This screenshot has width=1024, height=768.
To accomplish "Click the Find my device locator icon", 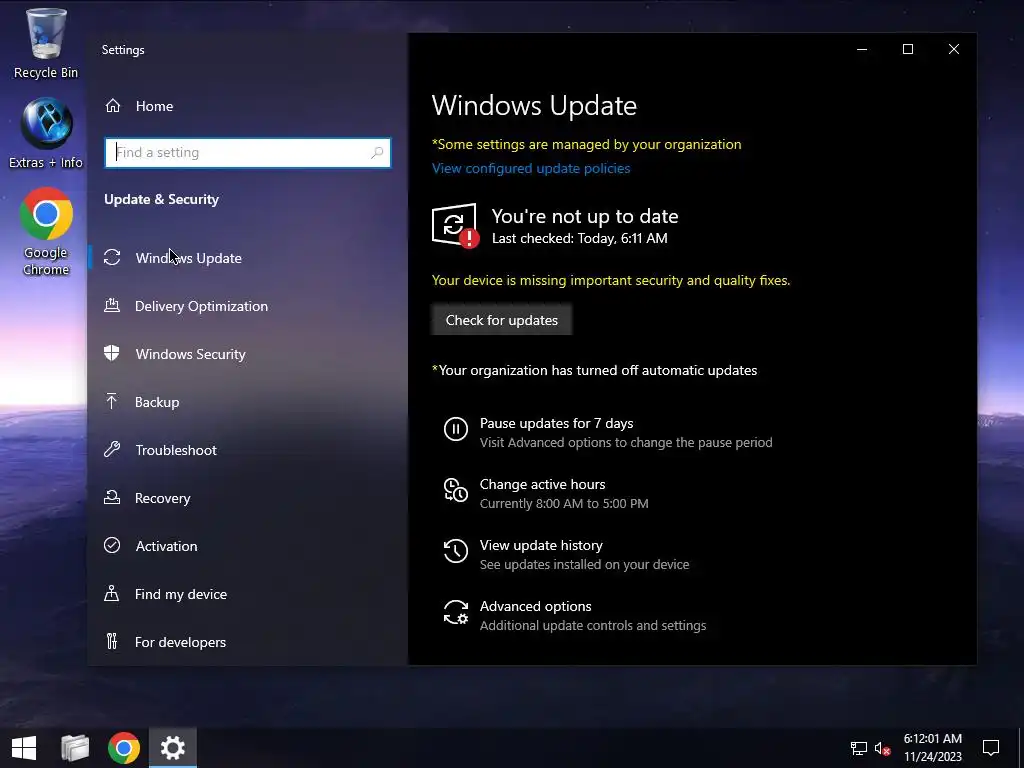I will [112, 593].
